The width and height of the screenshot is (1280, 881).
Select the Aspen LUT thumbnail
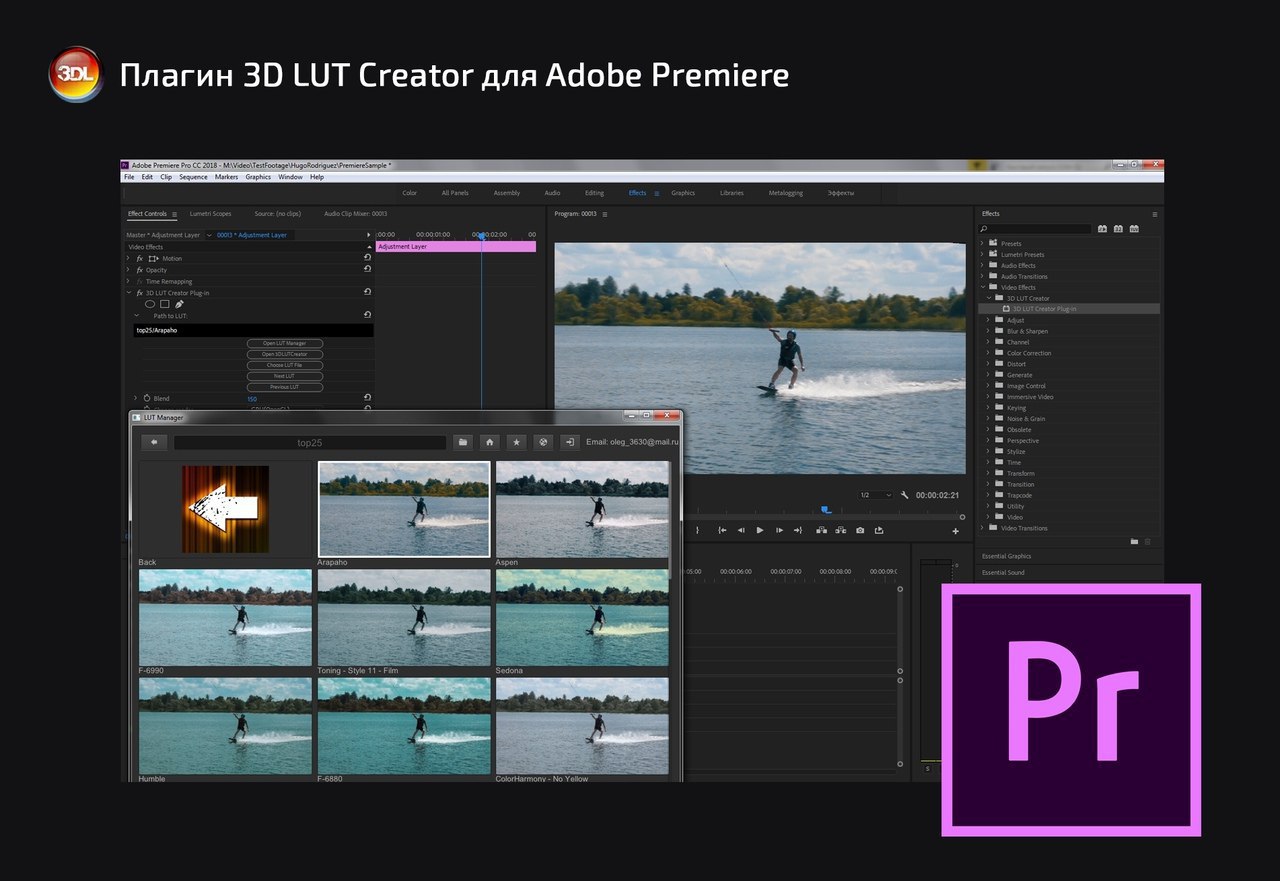tap(582, 509)
